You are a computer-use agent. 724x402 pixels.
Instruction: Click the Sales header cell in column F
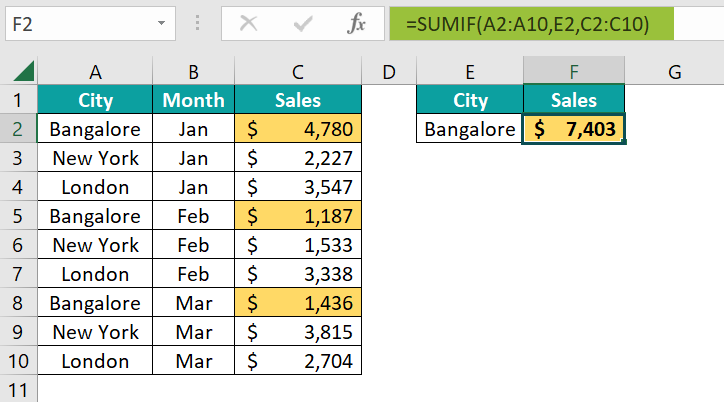point(574,100)
